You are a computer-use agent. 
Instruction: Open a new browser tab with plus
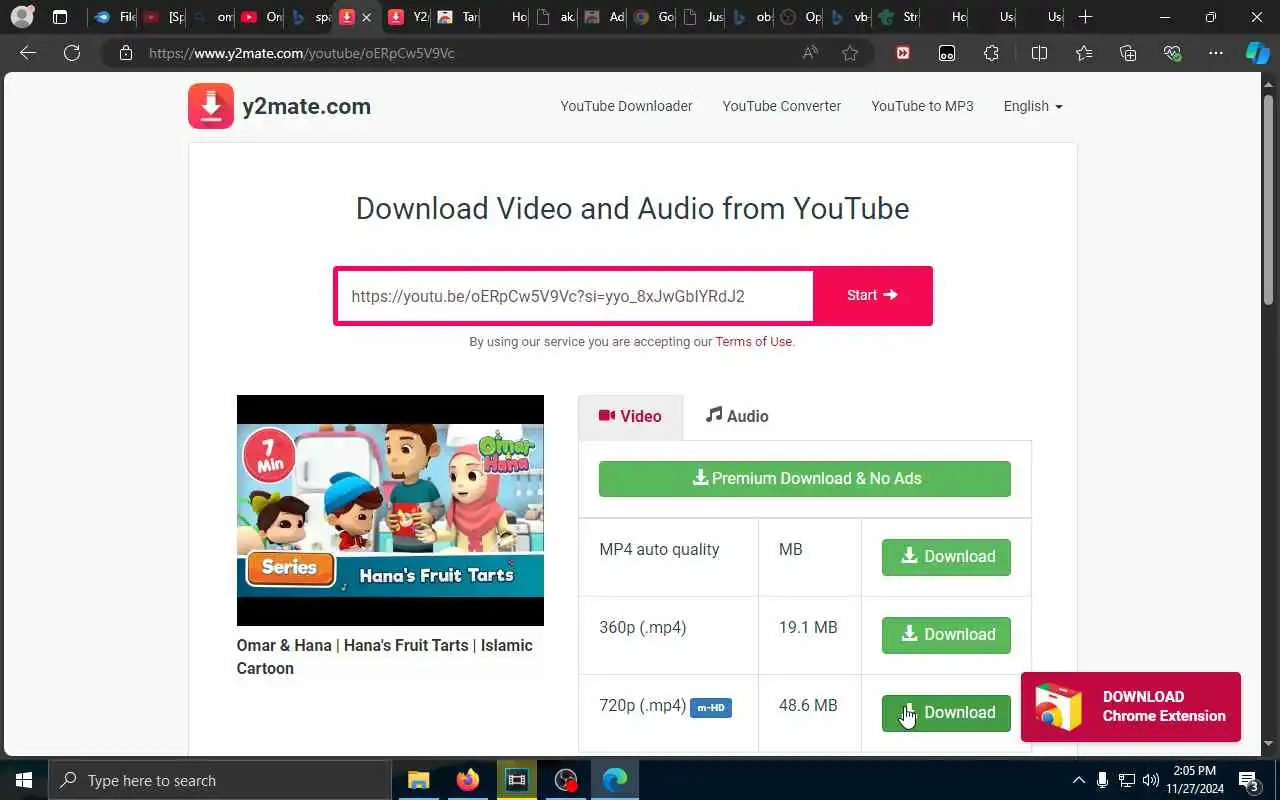1086,17
